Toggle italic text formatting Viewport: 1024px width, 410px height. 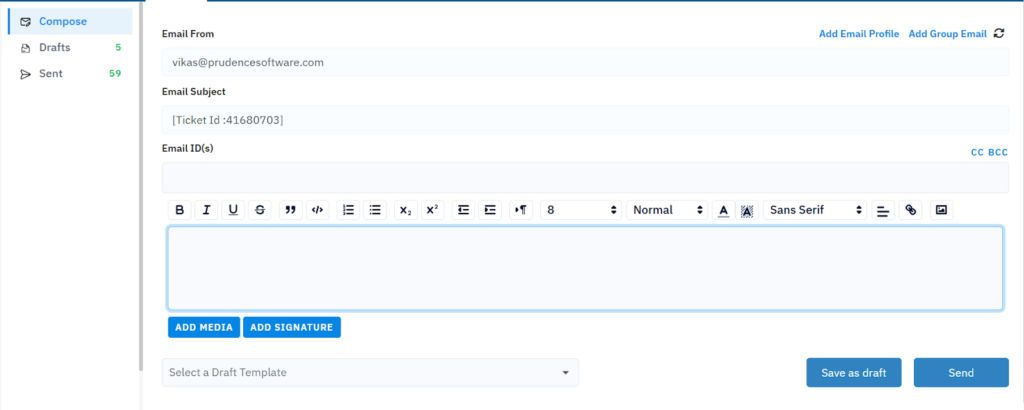pos(206,210)
